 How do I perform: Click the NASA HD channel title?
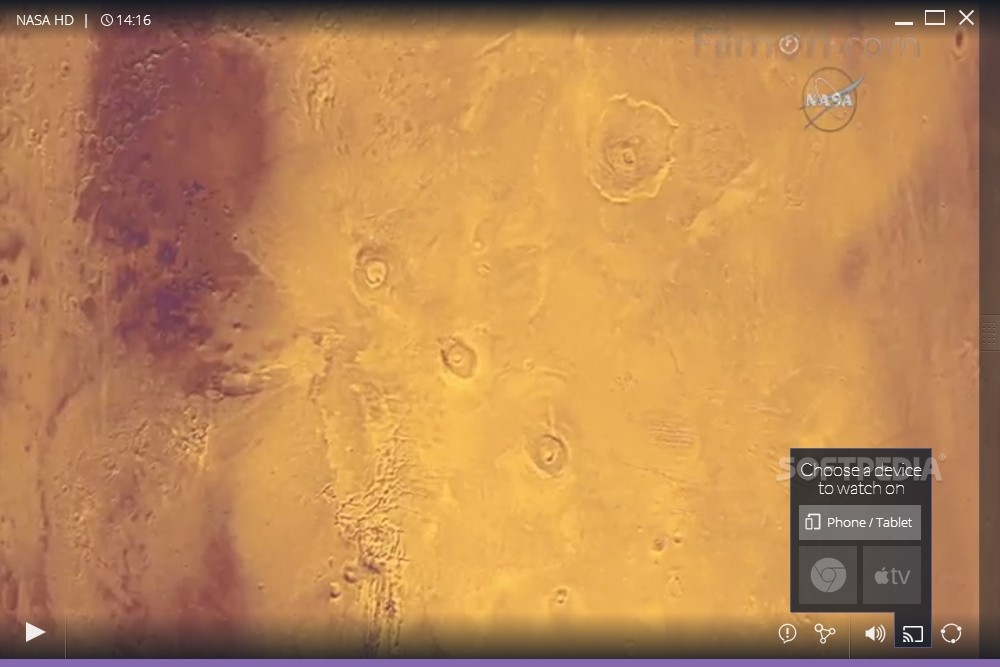[45, 20]
